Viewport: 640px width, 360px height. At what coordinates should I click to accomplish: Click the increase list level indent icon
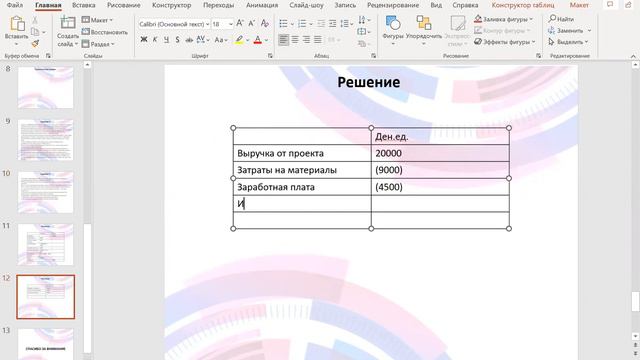tap(333, 24)
